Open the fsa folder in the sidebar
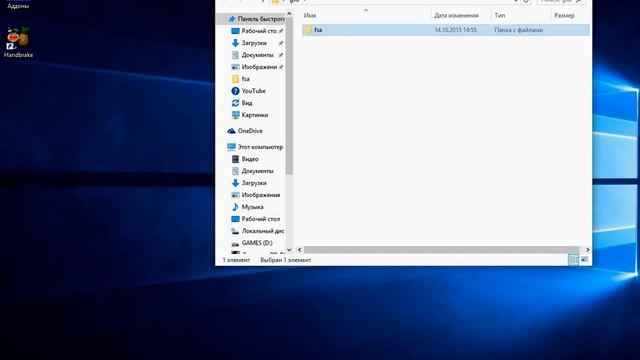640x360 pixels. pyautogui.click(x=240, y=79)
